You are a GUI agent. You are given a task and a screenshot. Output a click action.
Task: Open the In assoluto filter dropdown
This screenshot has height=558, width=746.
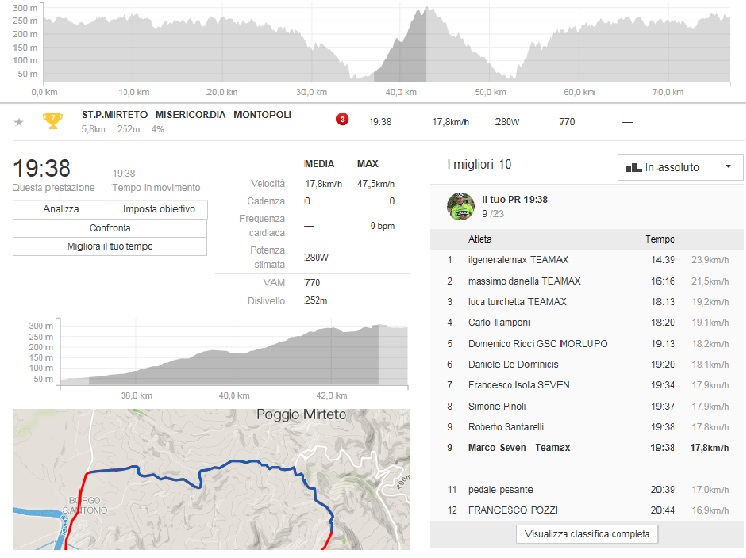pos(680,167)
